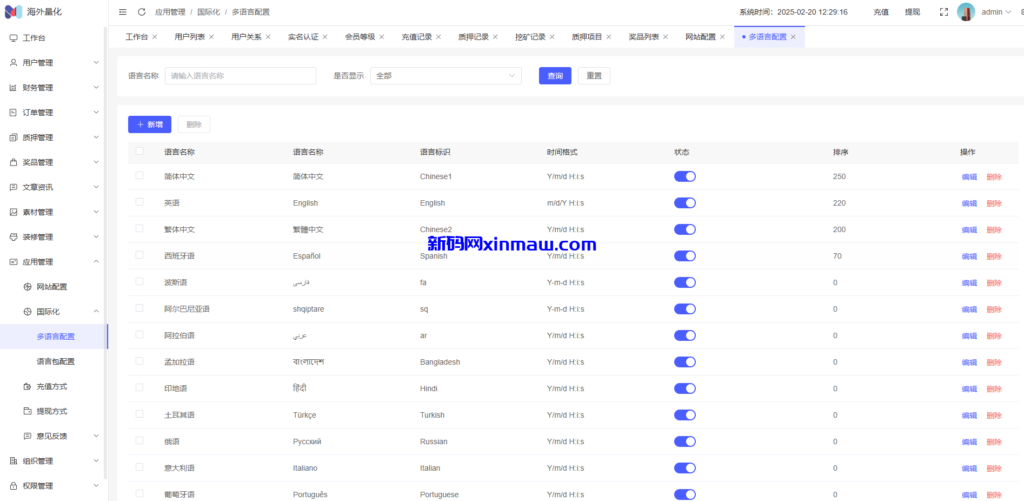
Task: Click the 充值 header link
Action: 880,12
